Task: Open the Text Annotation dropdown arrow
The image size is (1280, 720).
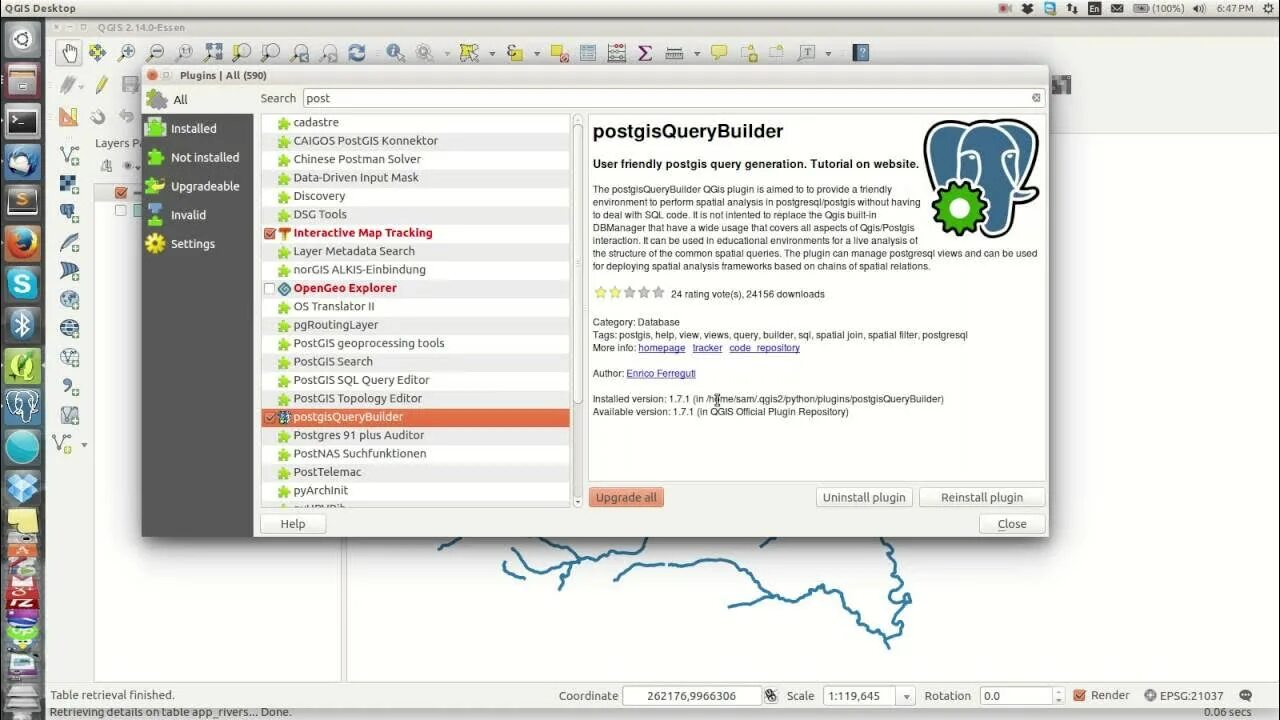Action: [827, 53]
